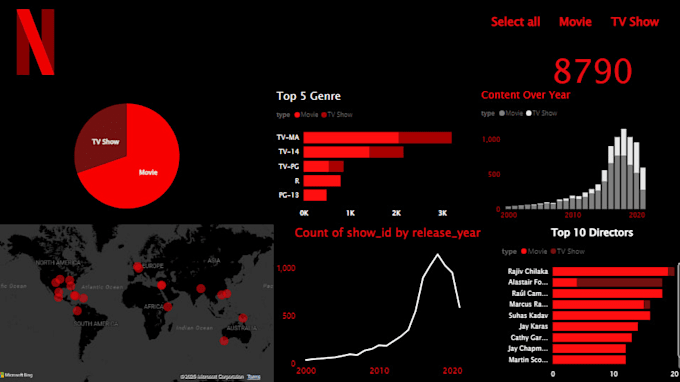Select the TV-MA TV Show bar segment
The height and width of the screenshot is (382, 680).
click(x=425, y=138)
